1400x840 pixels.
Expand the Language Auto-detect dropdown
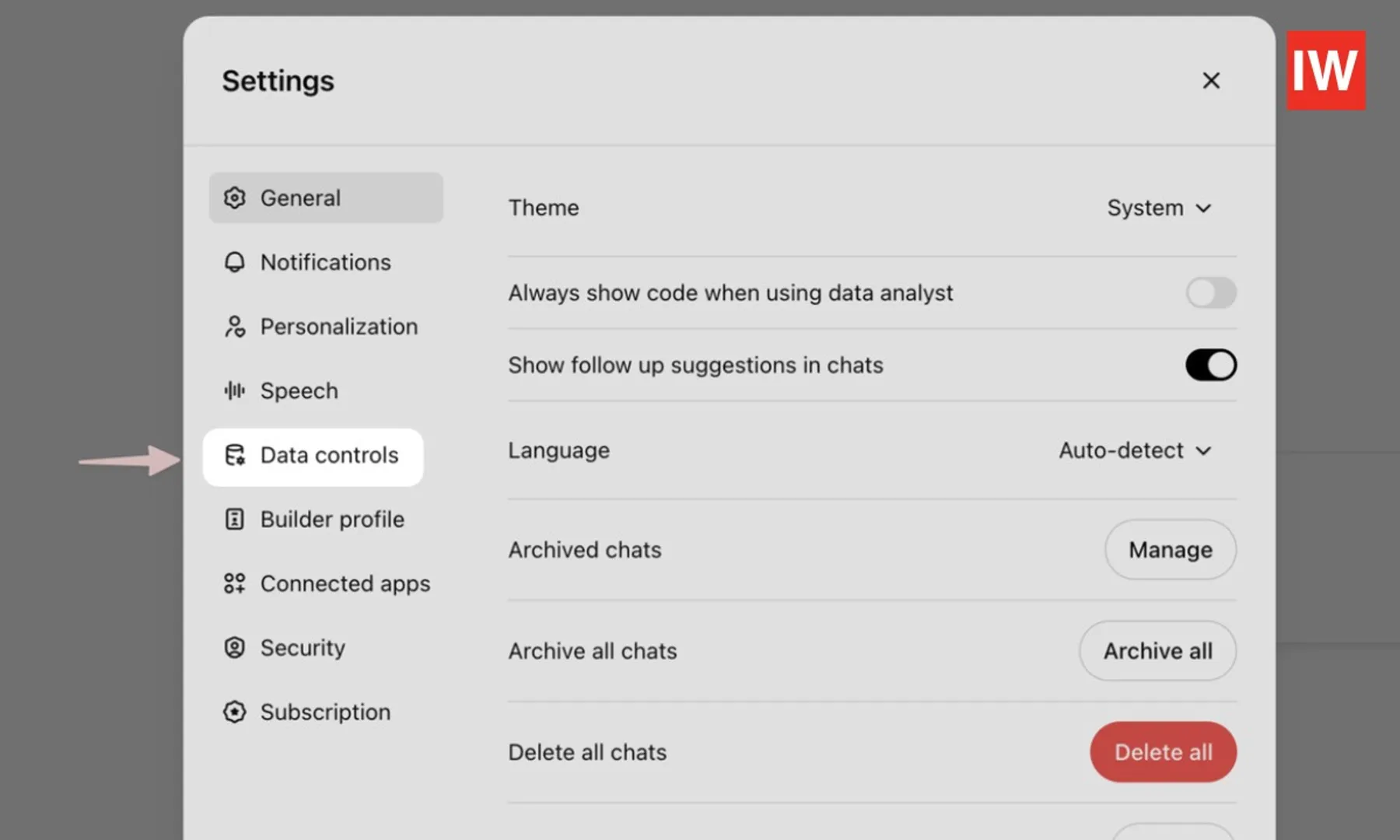pos(1135,450)
